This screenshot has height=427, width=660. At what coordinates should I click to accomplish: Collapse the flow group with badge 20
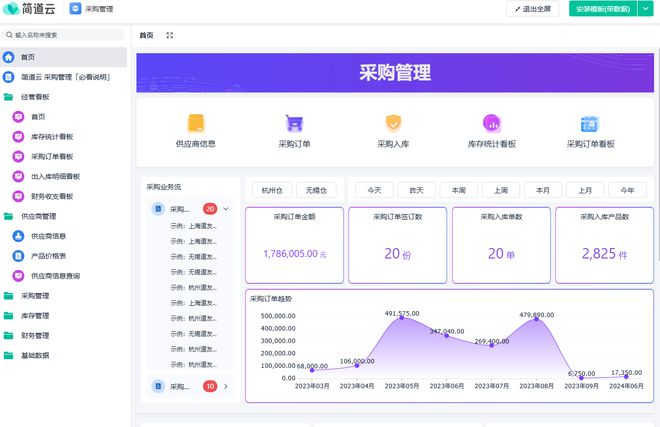tap(226, 209)
